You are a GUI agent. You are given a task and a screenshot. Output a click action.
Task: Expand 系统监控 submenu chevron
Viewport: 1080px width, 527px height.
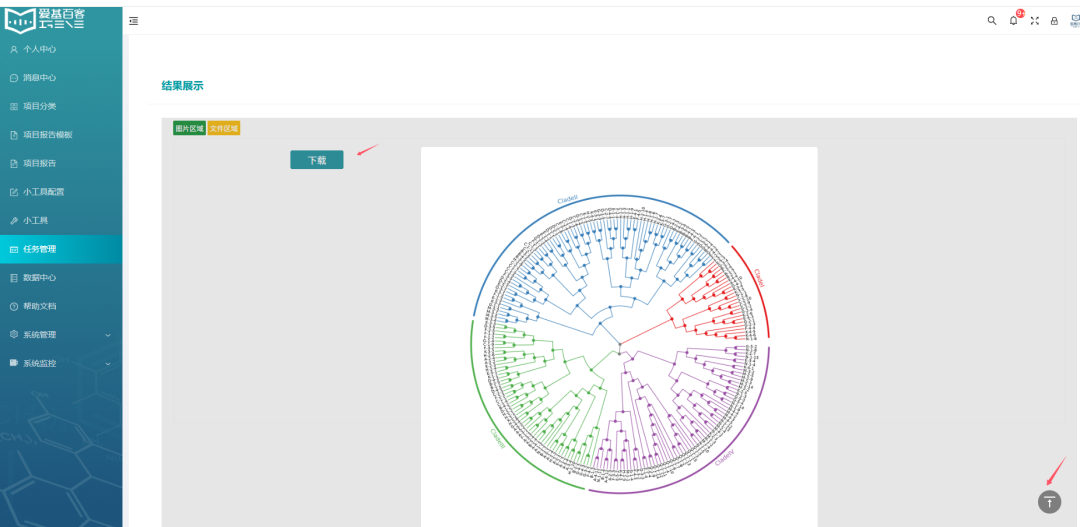[x=107, y=364]
